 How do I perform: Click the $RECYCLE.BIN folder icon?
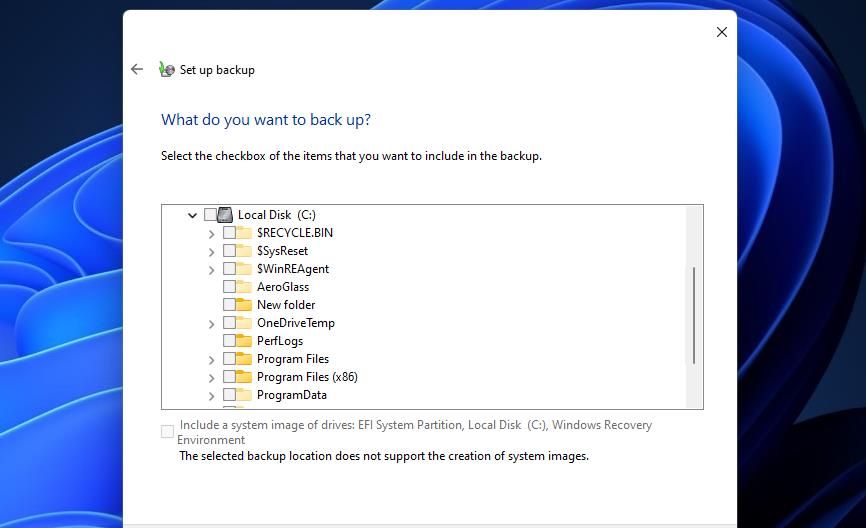(x=244, y=233)
